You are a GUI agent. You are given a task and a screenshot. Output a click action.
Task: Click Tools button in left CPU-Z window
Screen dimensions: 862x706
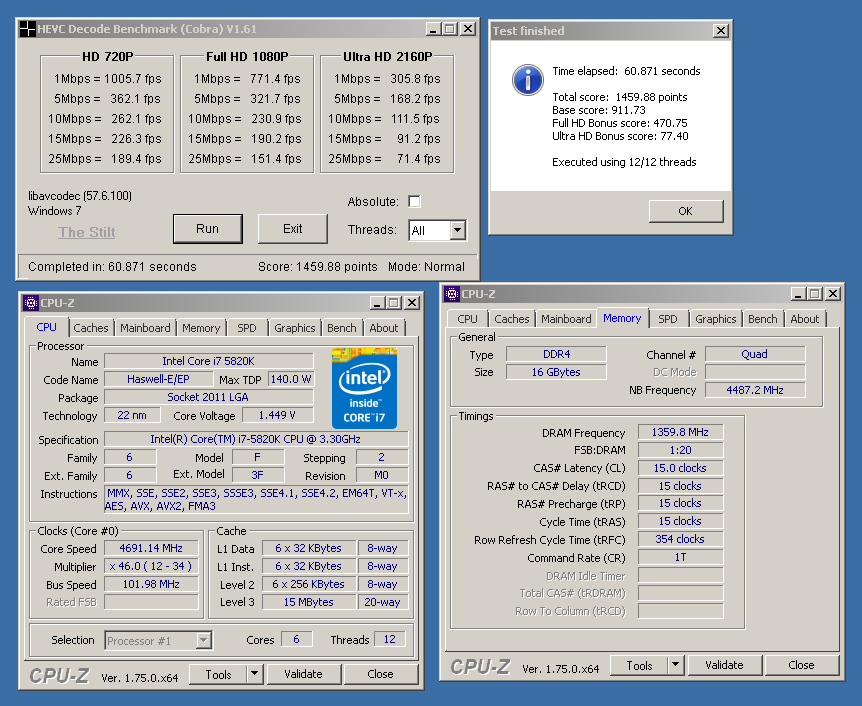click(219, 674)
